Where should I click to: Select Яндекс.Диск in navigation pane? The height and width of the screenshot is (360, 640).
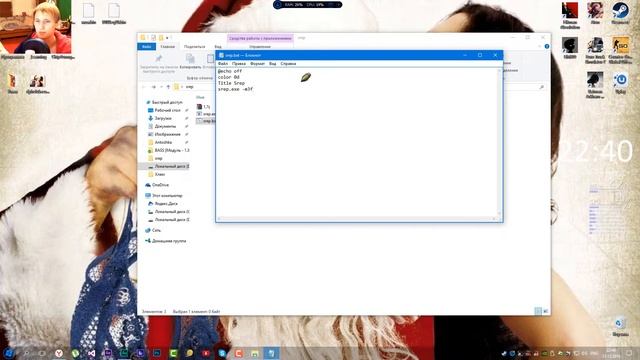coord(166,204)
